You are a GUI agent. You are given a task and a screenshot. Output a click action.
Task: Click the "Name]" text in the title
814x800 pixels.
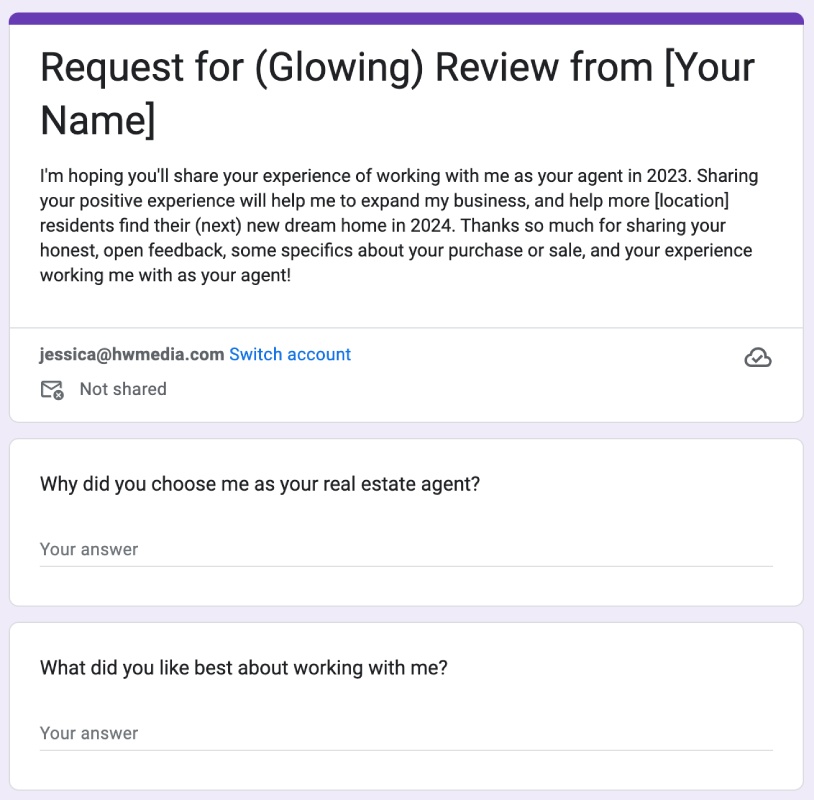98,120
